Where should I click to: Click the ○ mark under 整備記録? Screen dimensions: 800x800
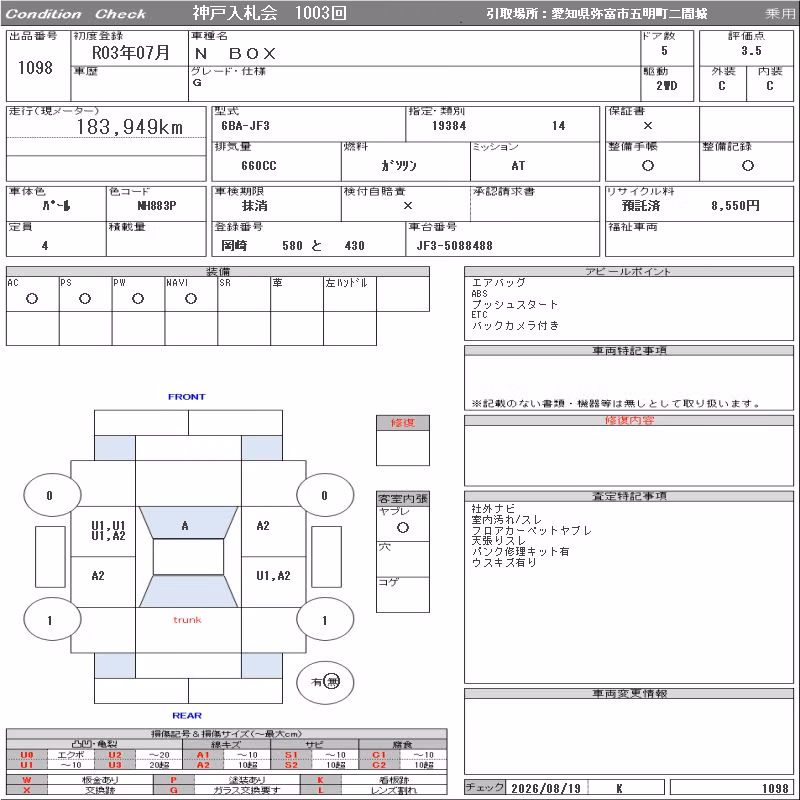(x=747, y=165)
